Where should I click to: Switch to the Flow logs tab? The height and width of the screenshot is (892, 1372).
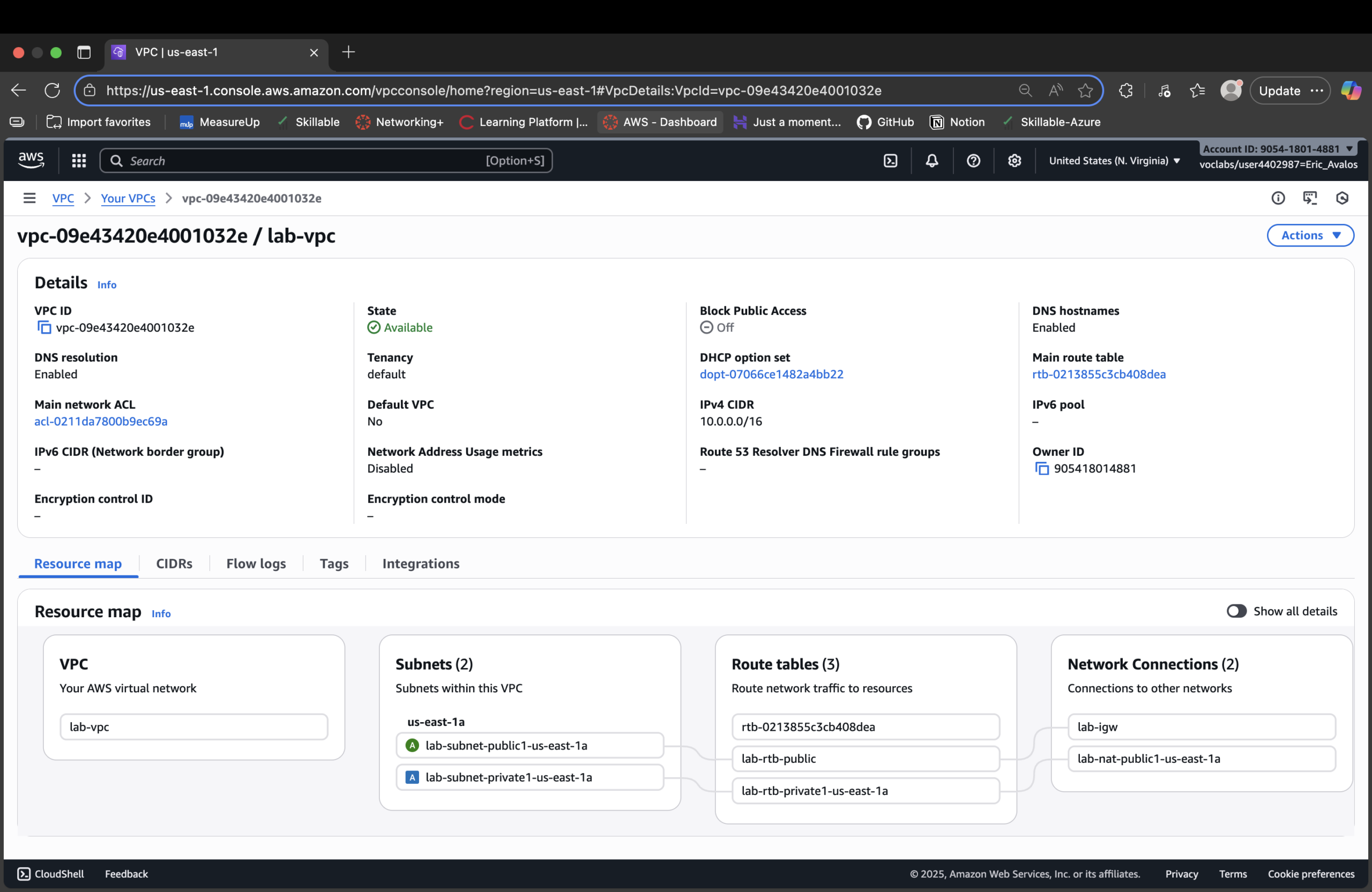point(256,564)
